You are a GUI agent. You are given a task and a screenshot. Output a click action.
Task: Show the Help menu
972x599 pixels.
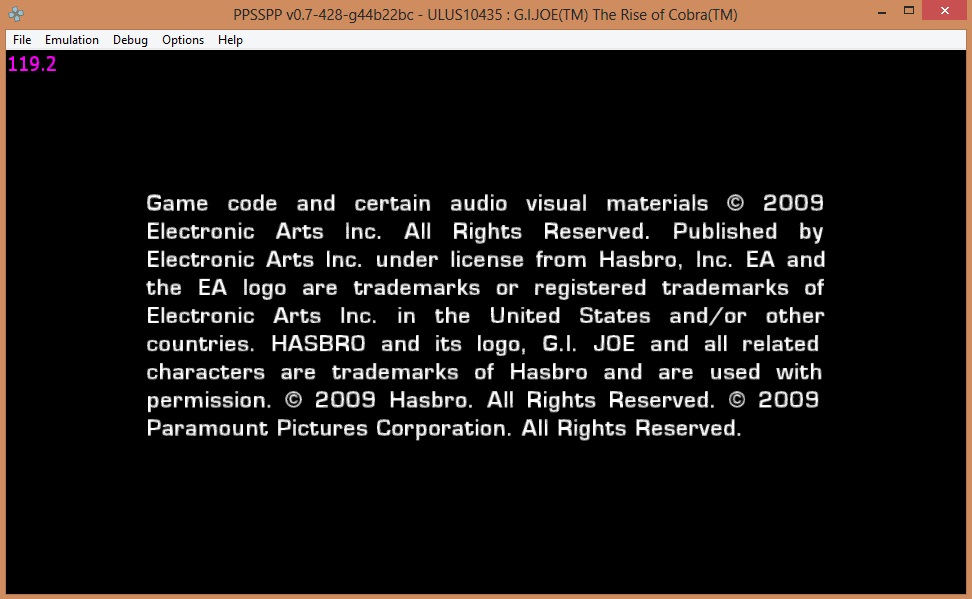(x=230, y=40)
